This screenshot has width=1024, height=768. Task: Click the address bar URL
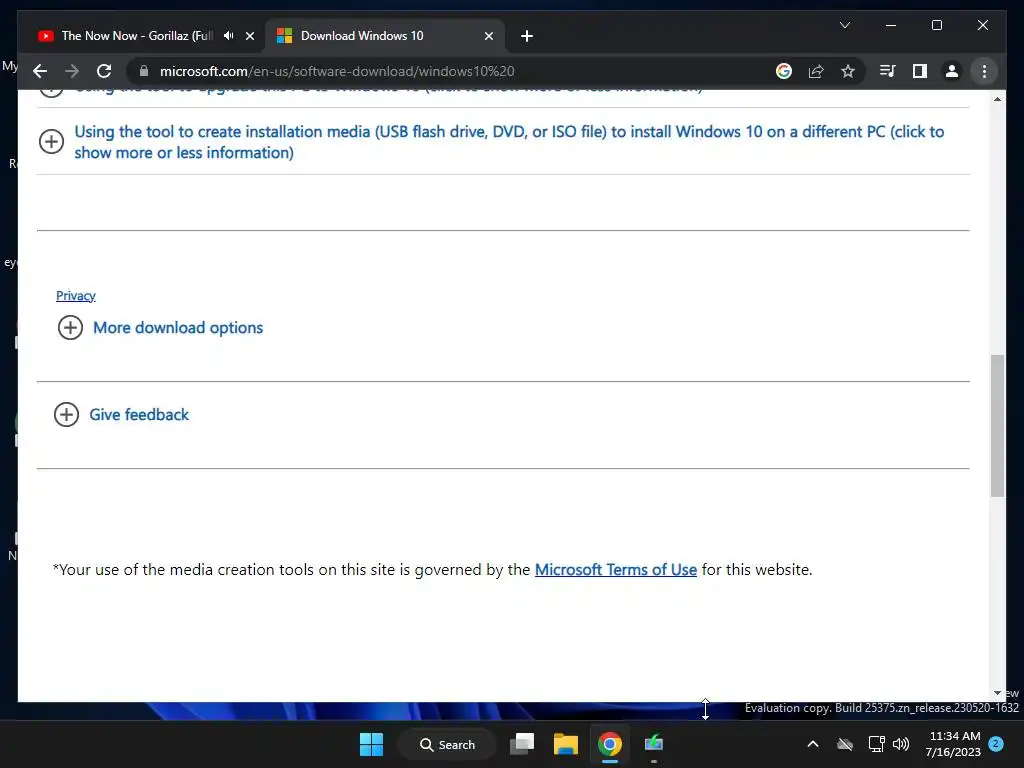pos(337,71)
